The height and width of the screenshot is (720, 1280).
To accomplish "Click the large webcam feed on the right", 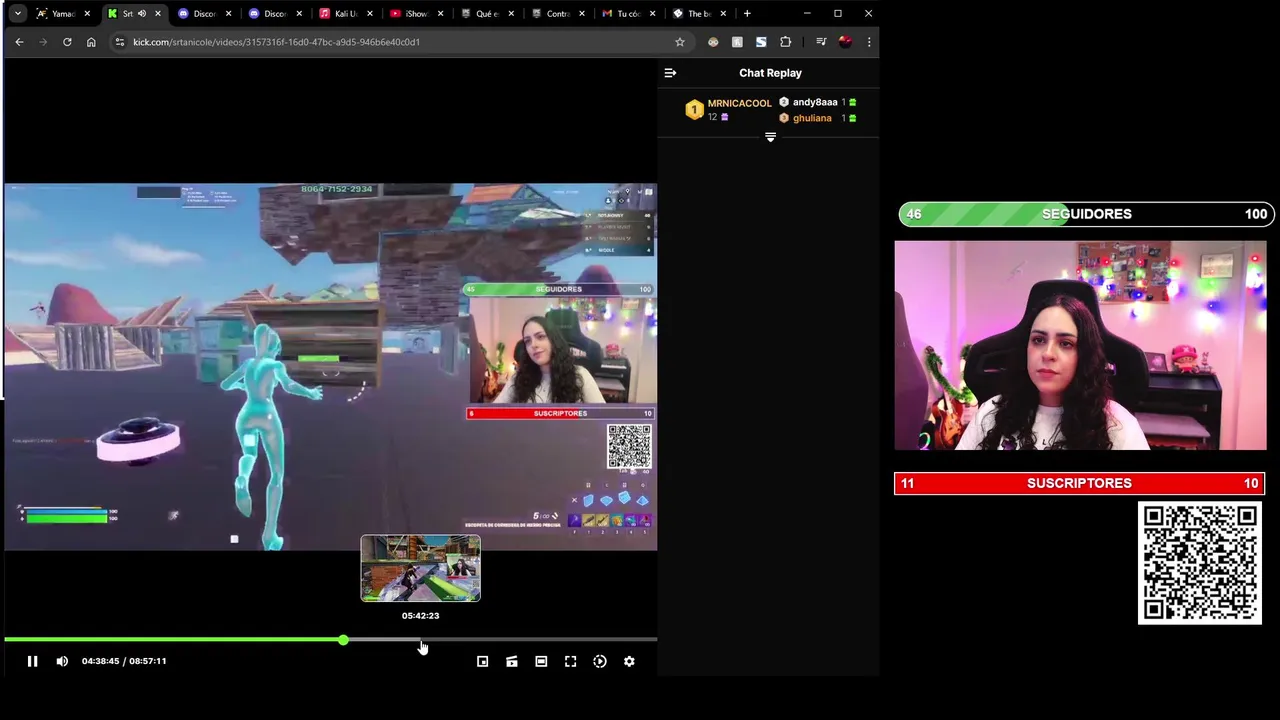I will point(1080,345).
